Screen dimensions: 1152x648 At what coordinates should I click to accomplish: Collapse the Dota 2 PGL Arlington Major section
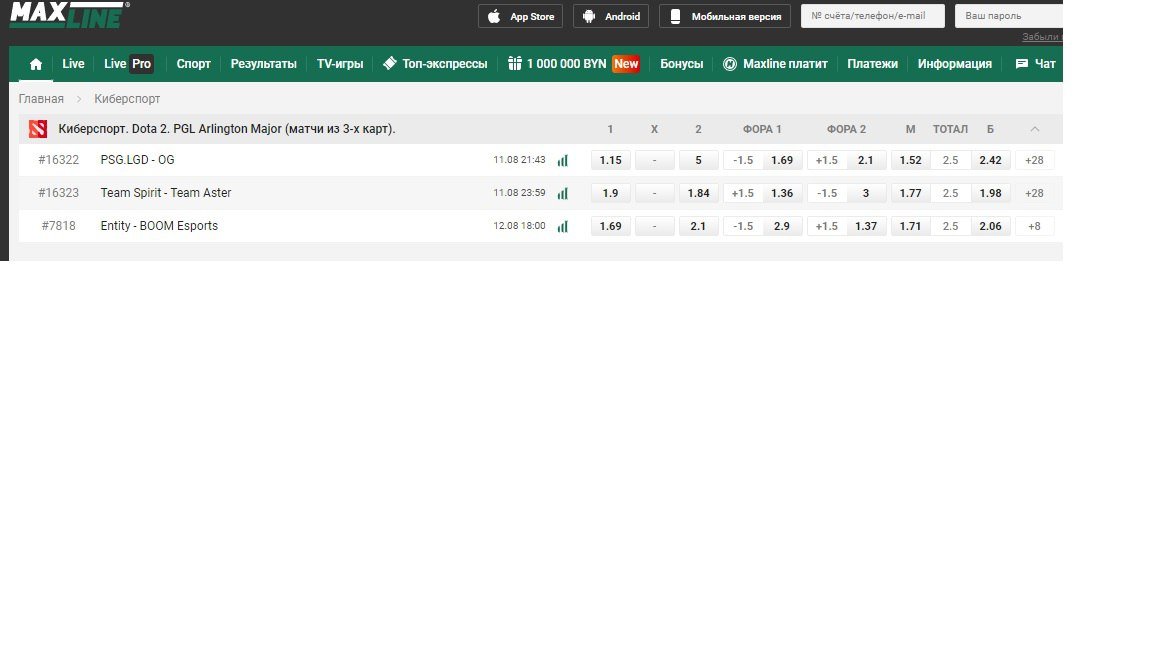1034,129
